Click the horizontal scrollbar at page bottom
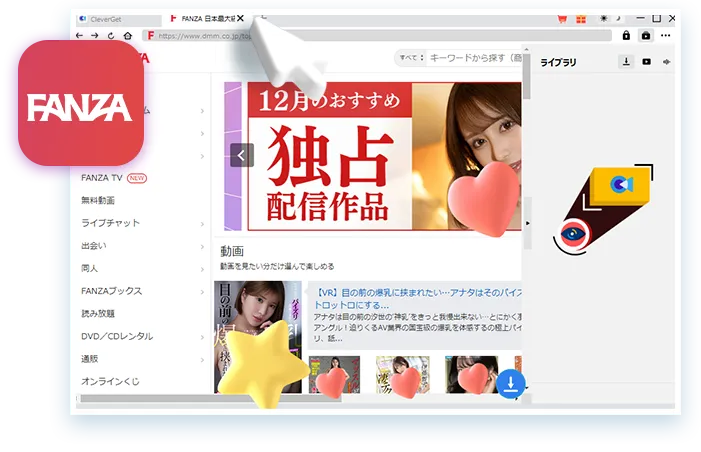 pyautogui.click(x=211, y=398)
